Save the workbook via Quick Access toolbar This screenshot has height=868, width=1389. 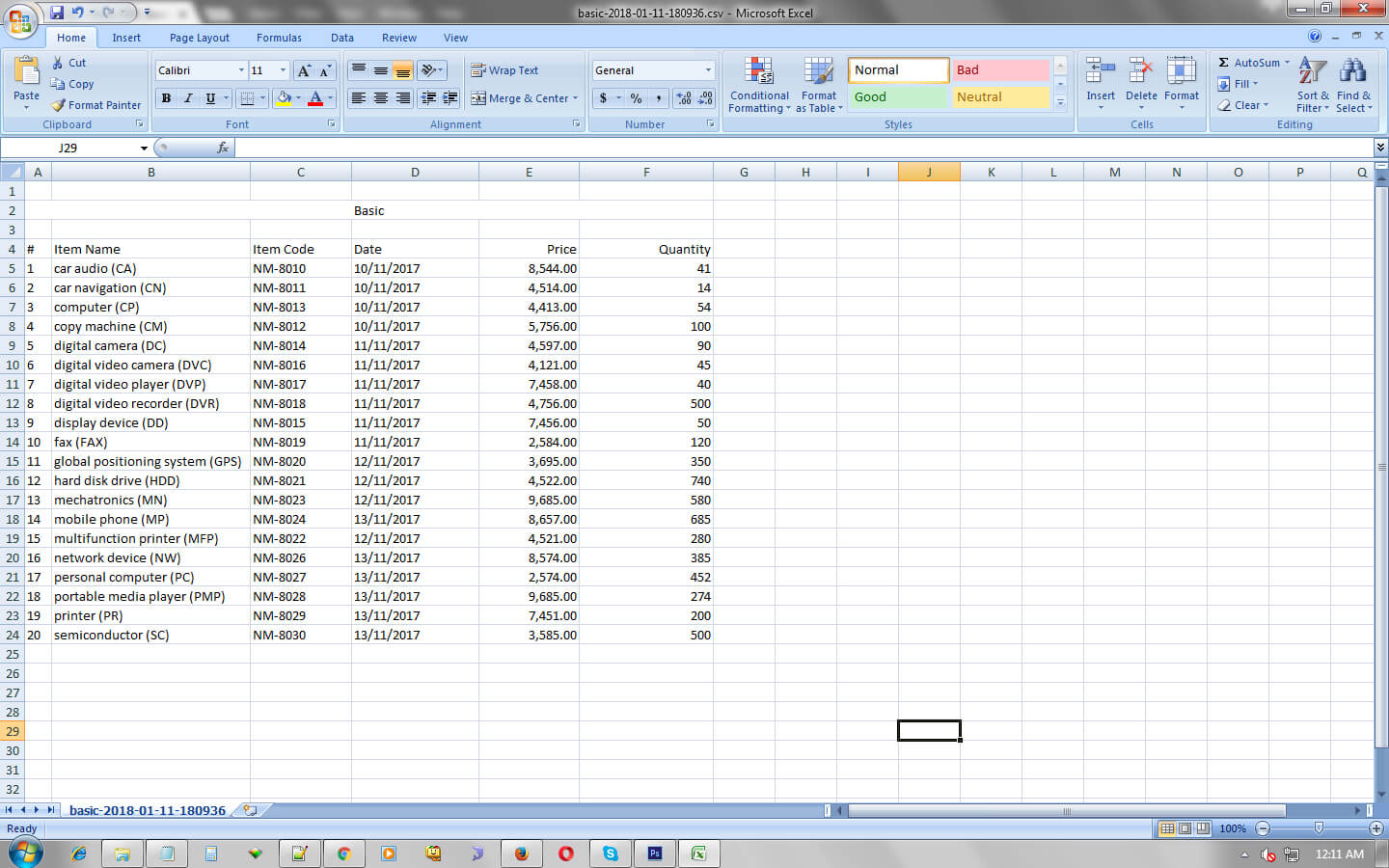pyautogui.click(x=57, y=13)
